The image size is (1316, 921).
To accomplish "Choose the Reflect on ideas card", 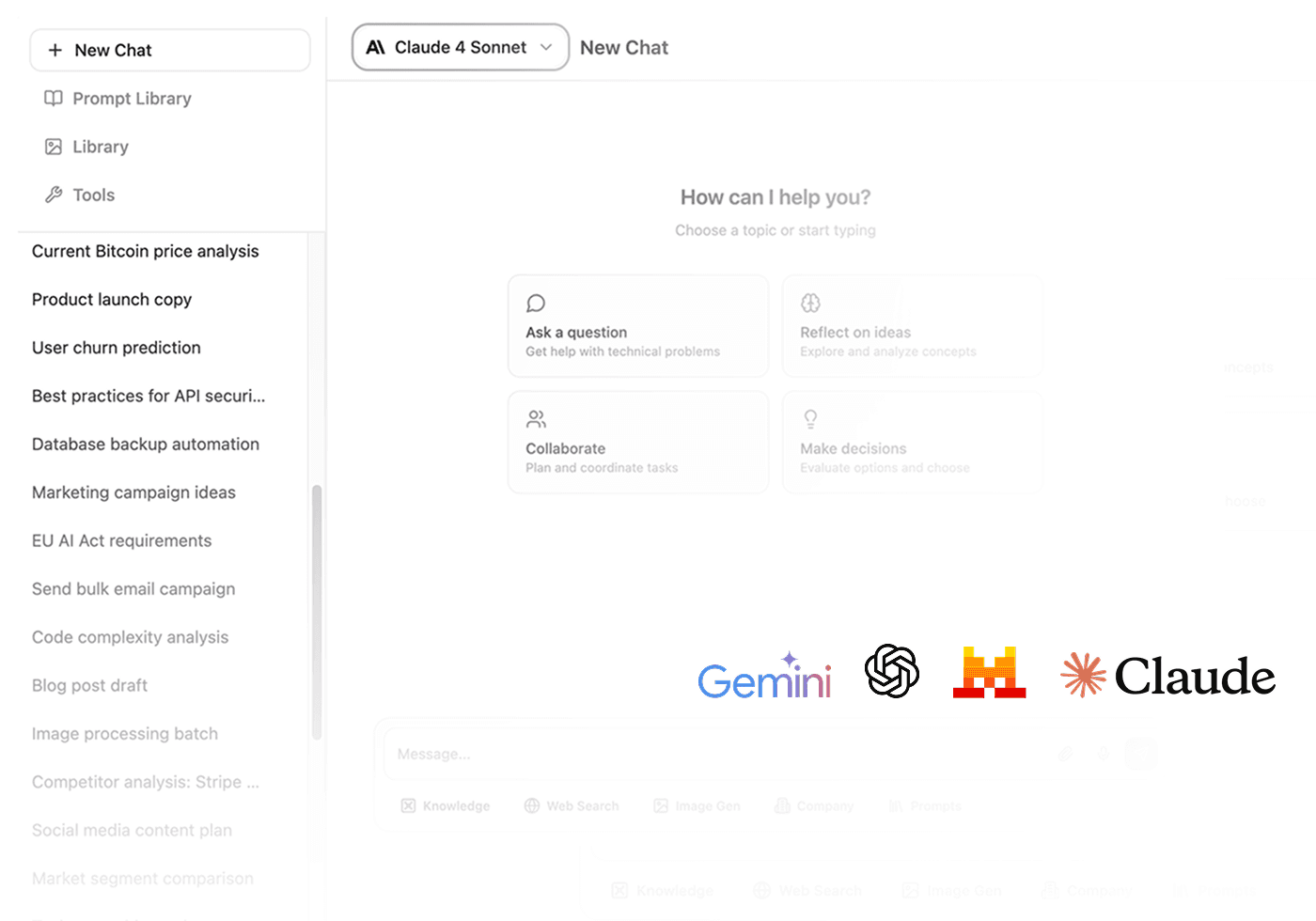I will click(x=913, y=326).
